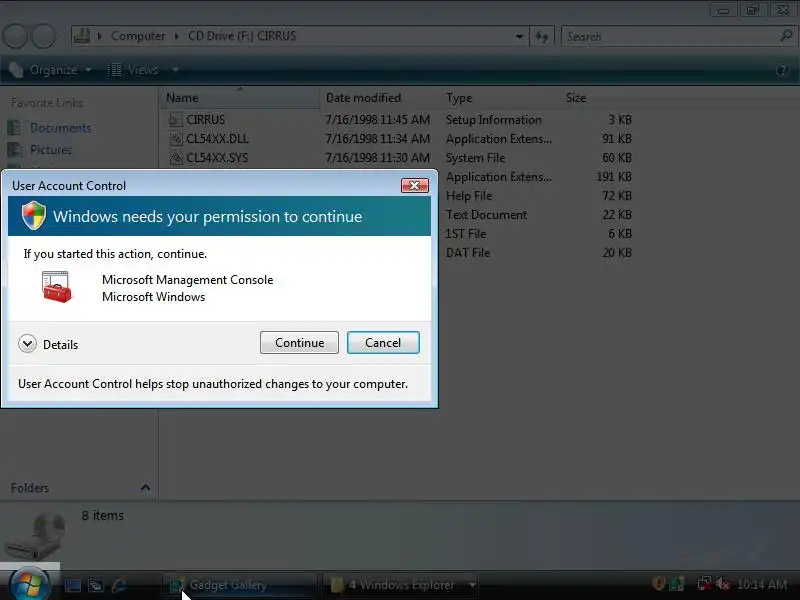The height and width of the screenshot is (600, 800).
Task: Click CD Drive (F:) CIRRUS breadcrumb
Action: [242, 36]
